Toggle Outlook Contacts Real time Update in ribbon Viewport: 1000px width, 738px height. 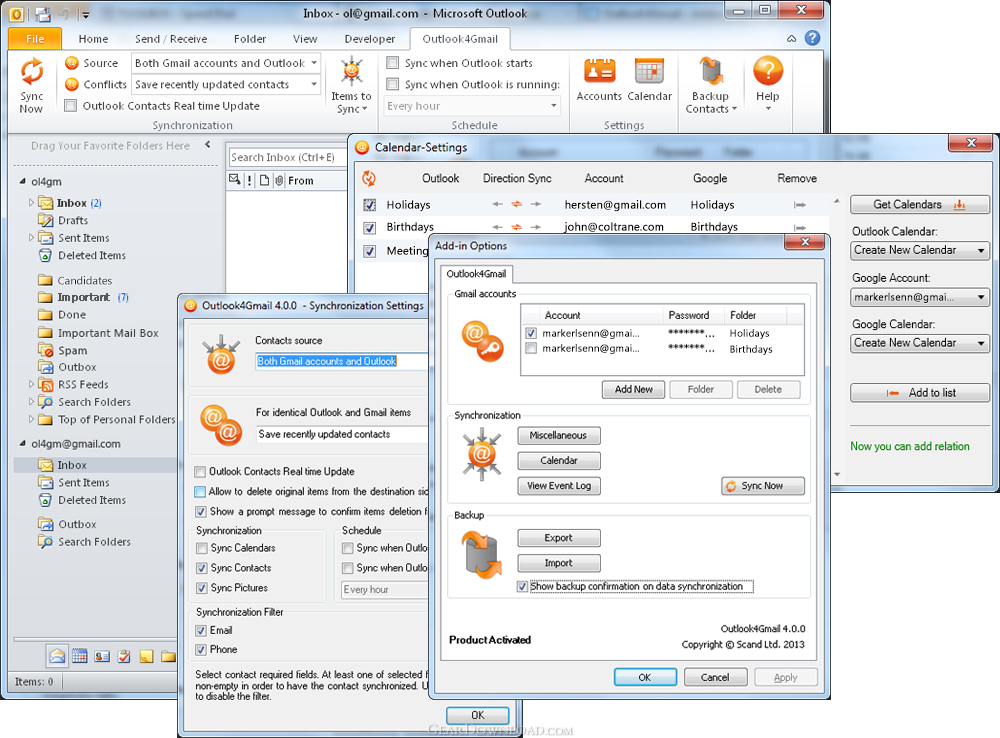71,106
